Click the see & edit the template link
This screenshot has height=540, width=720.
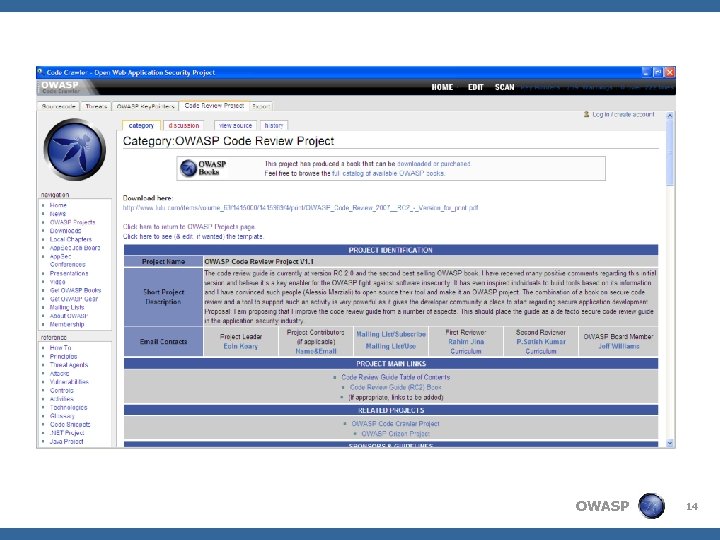193,236
